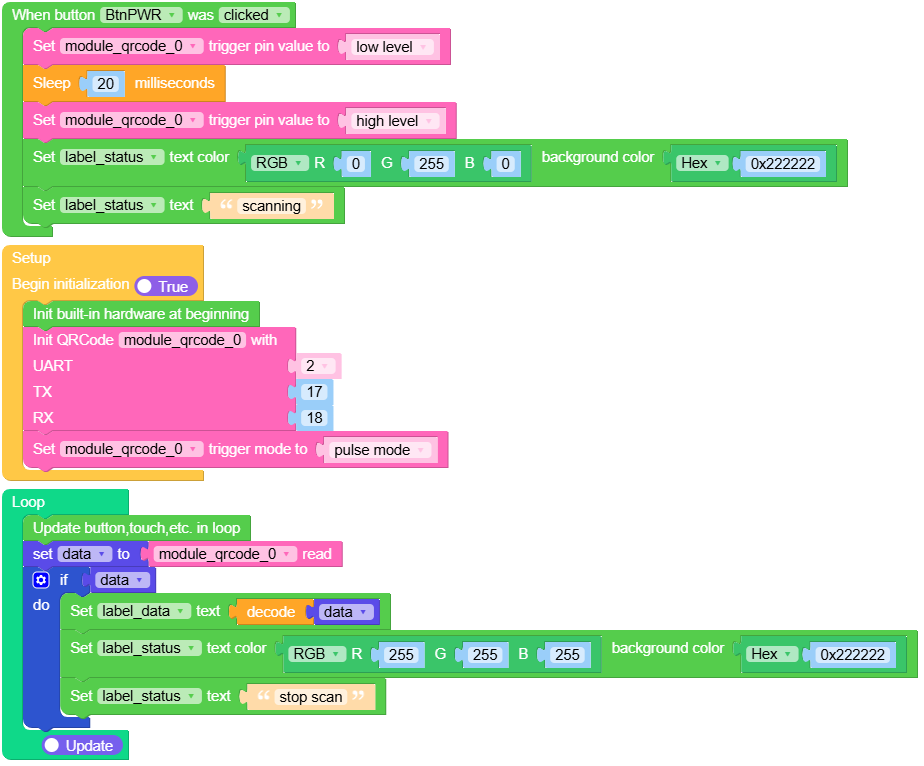Edit the Sleep 20 milliseconds value
The height and width of the screenshot is (766, 924).
tap(105, 84)
